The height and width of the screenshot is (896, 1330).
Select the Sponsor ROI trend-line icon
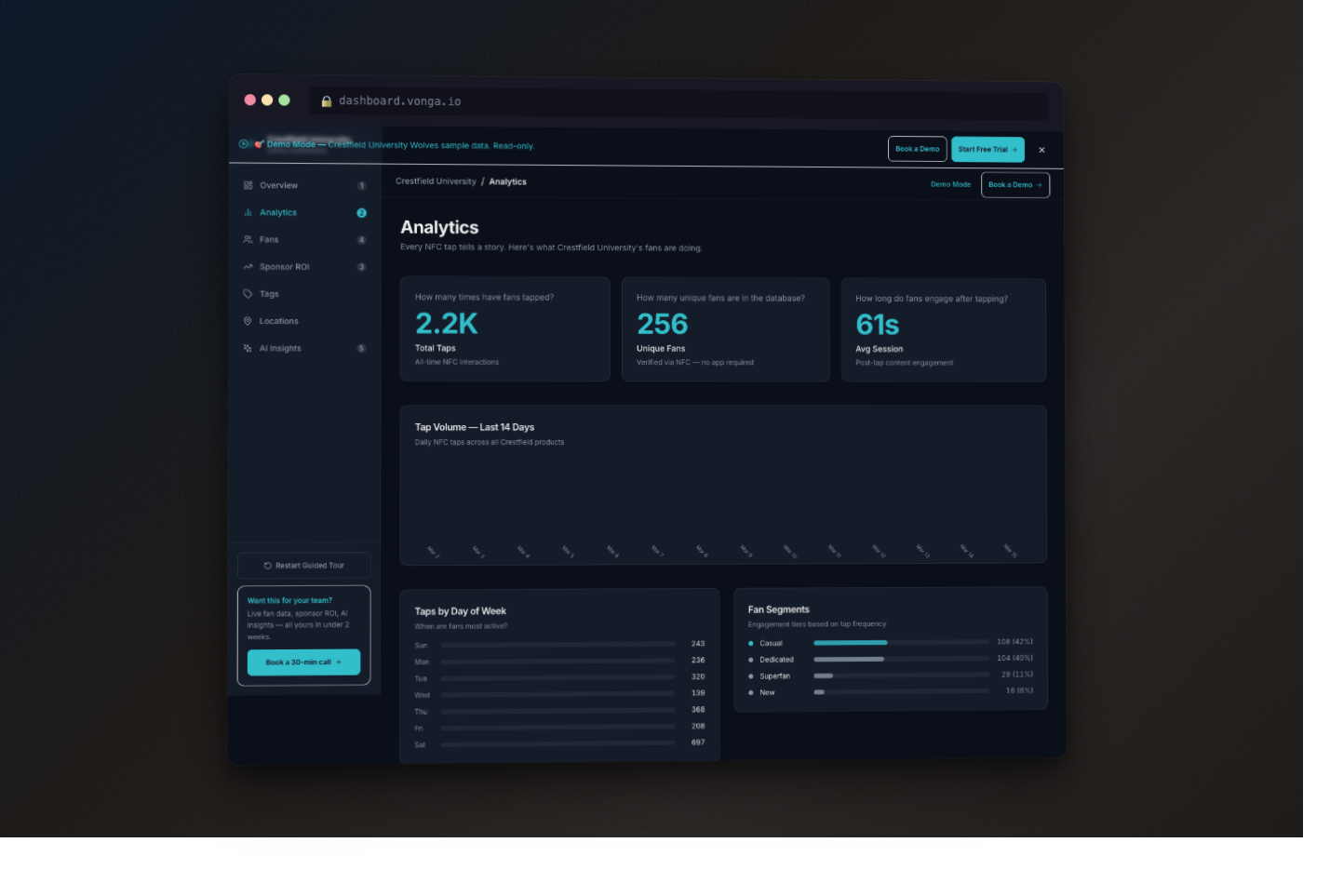point(247,266)
